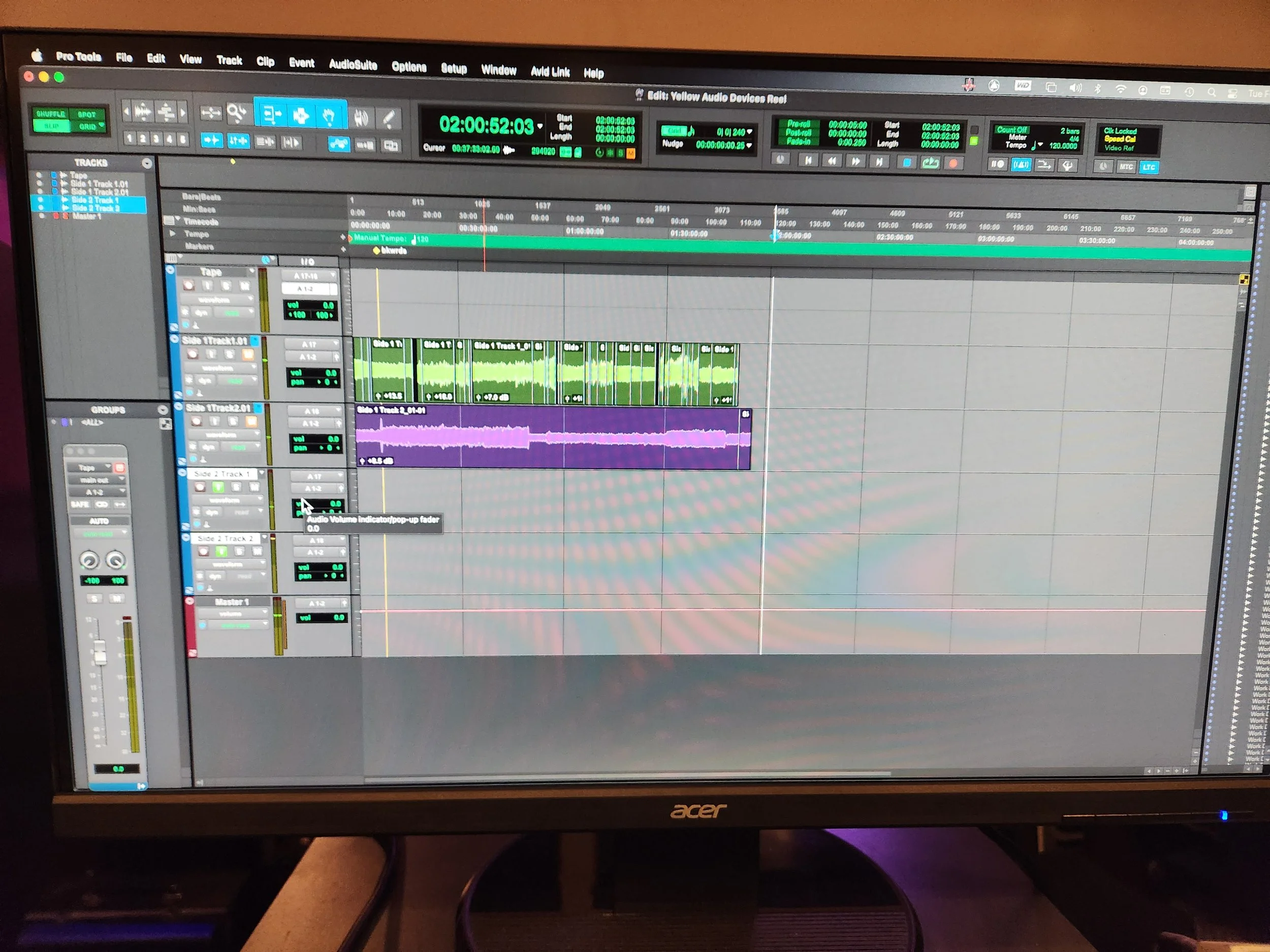Screen dimensions: 1270x952
Task: Open Nudge value dropdown arrow
Action: tap(749, 146)
